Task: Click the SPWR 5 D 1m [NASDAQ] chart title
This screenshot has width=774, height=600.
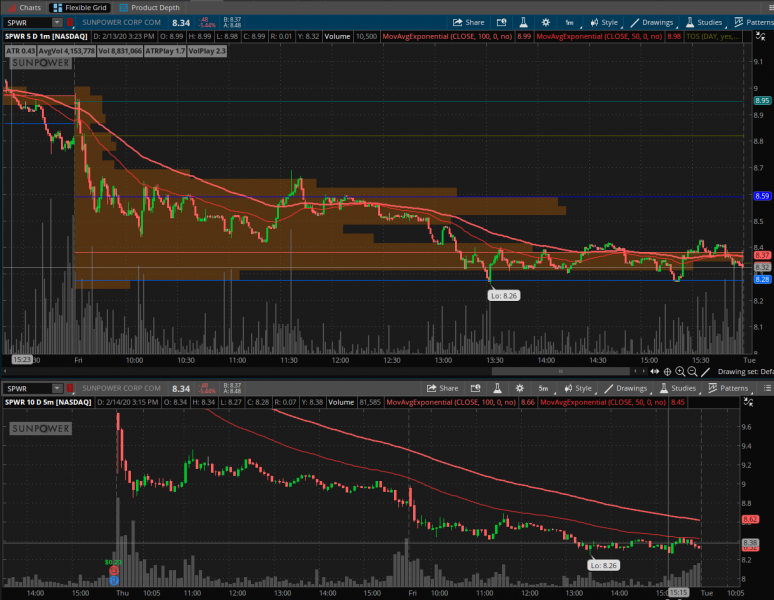Action: click(x=46, y=37)
